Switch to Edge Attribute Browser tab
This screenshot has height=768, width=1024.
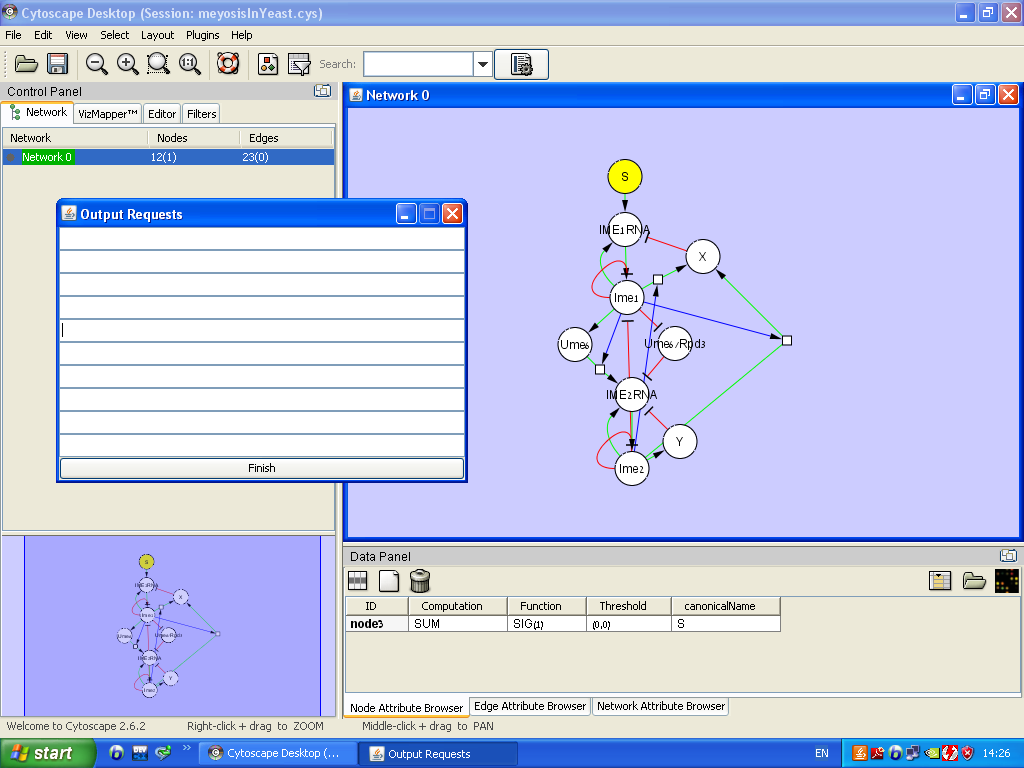[530, 706]
